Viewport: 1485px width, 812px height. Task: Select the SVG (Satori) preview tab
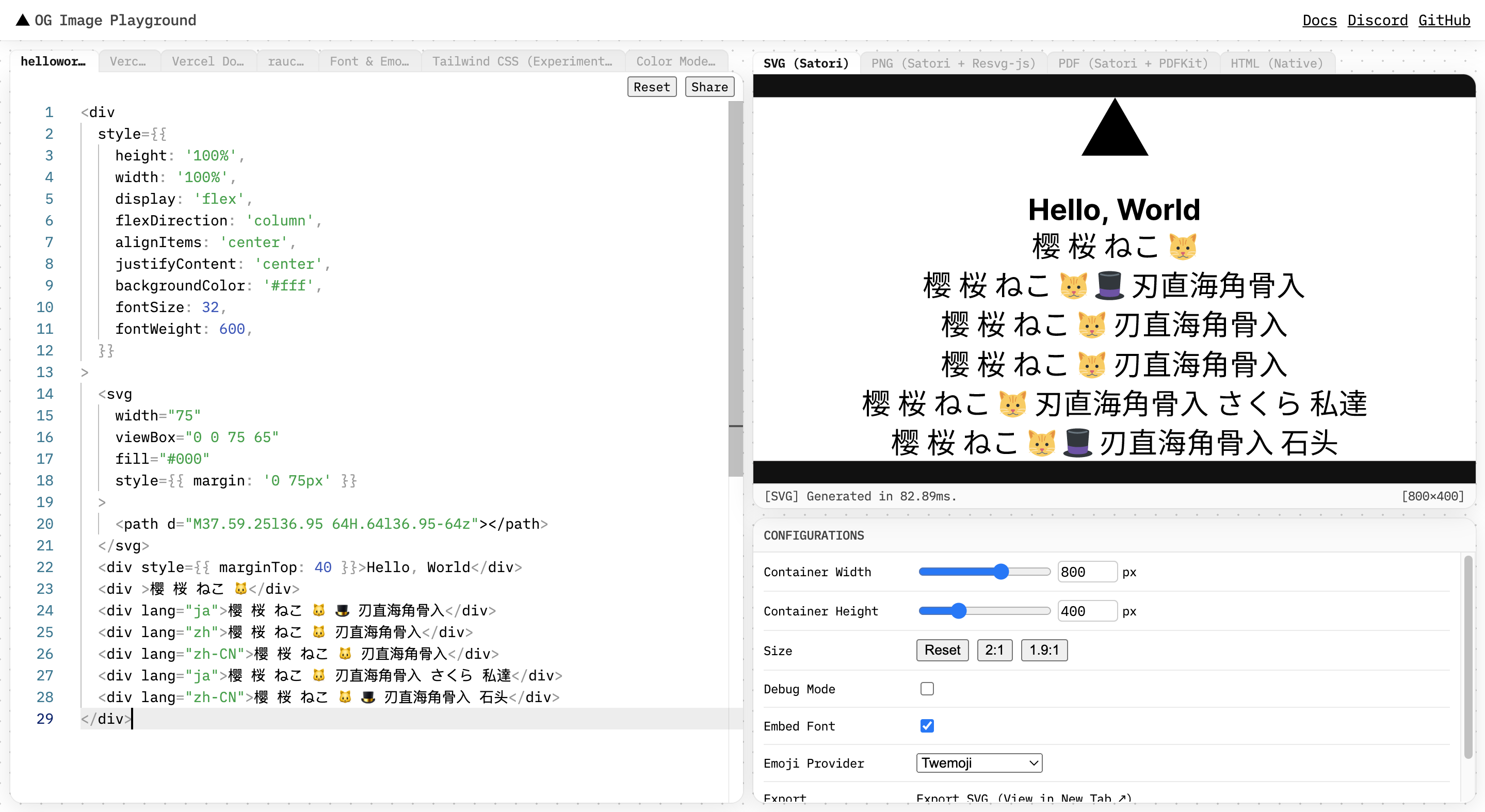pyautogui.click(x=805, y=63)
